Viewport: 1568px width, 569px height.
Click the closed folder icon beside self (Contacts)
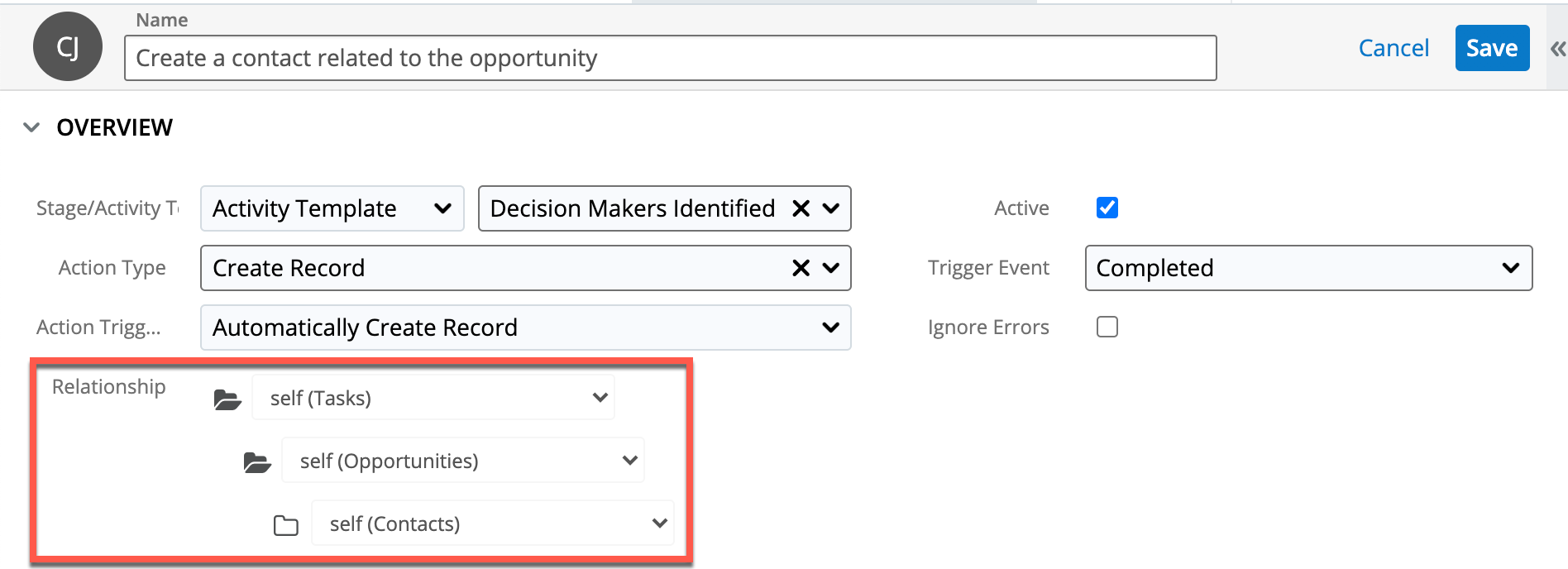tap(286, 525)
